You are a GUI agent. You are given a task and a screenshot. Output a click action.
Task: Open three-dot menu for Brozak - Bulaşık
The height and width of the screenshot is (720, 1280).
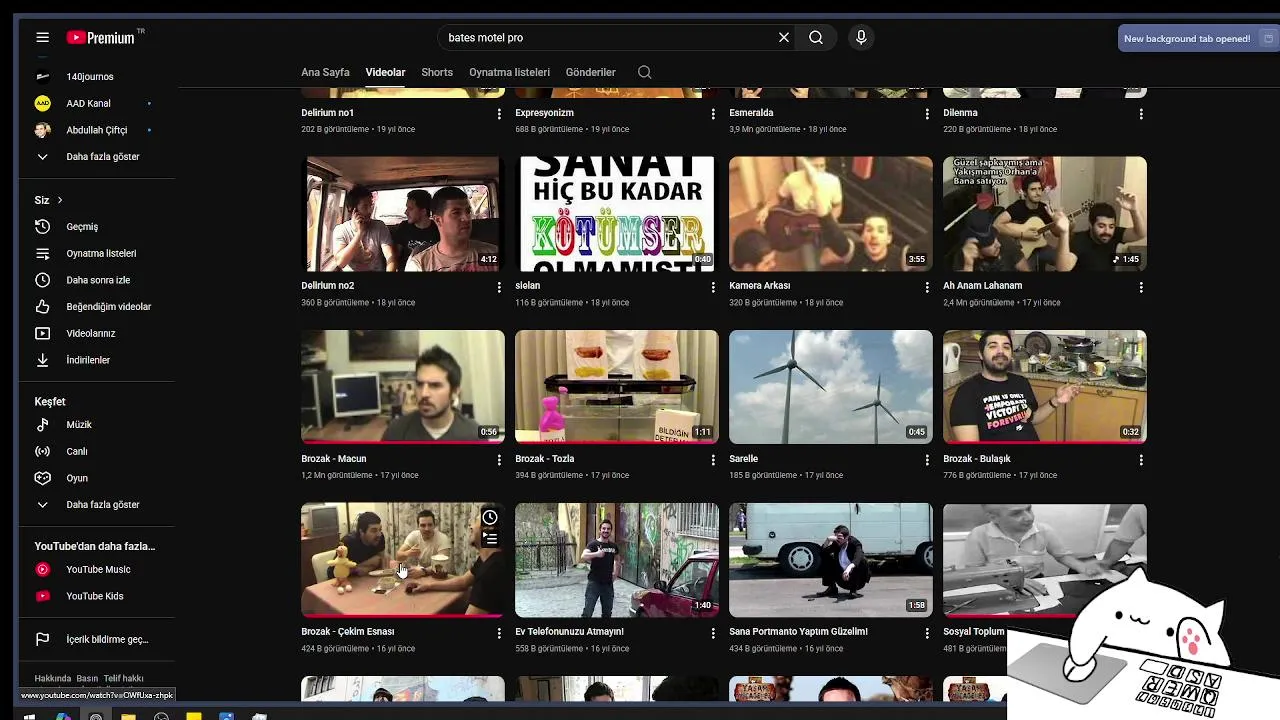(x=1141, y=460)
